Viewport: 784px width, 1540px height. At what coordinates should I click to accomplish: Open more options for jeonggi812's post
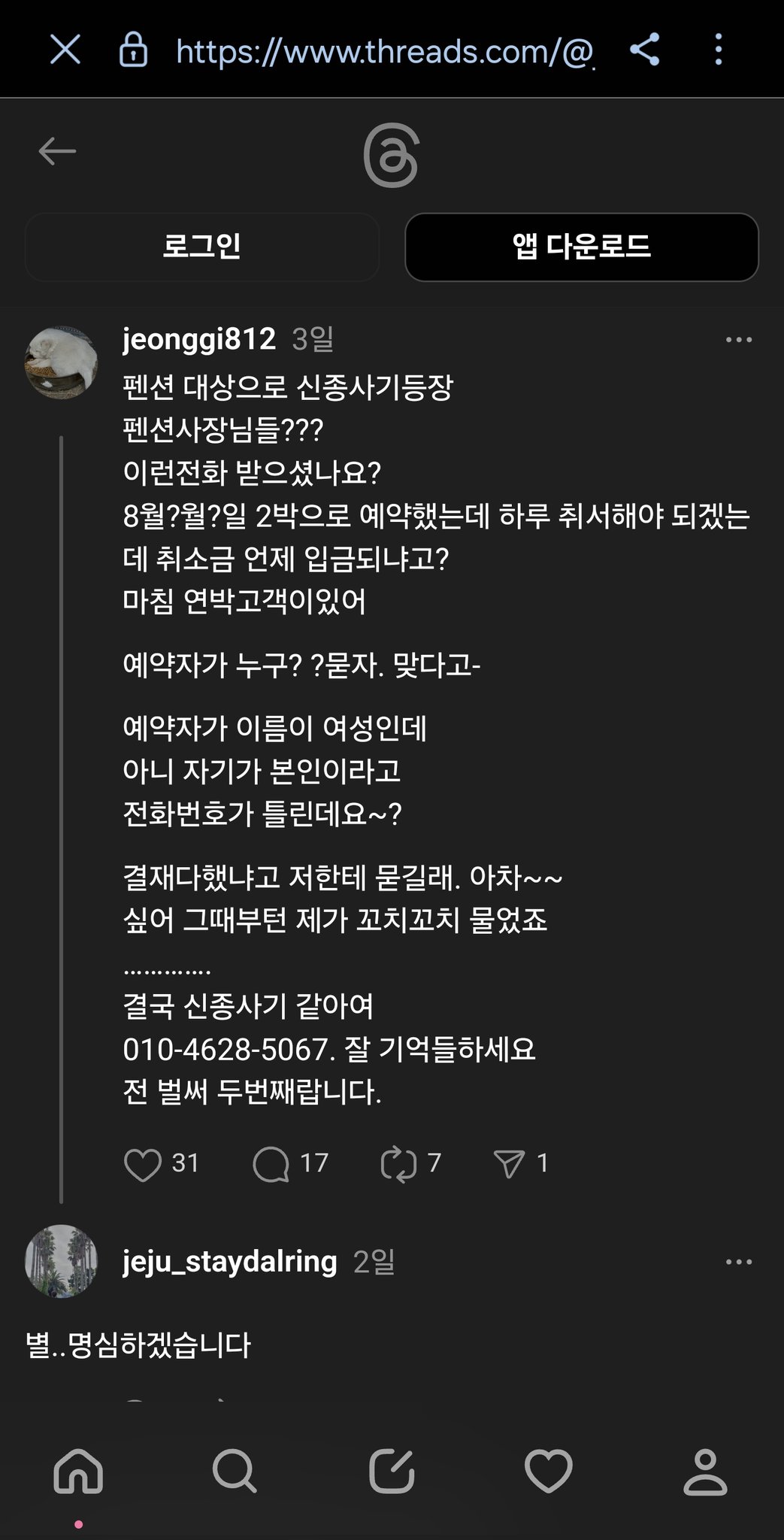coord(738,340)
